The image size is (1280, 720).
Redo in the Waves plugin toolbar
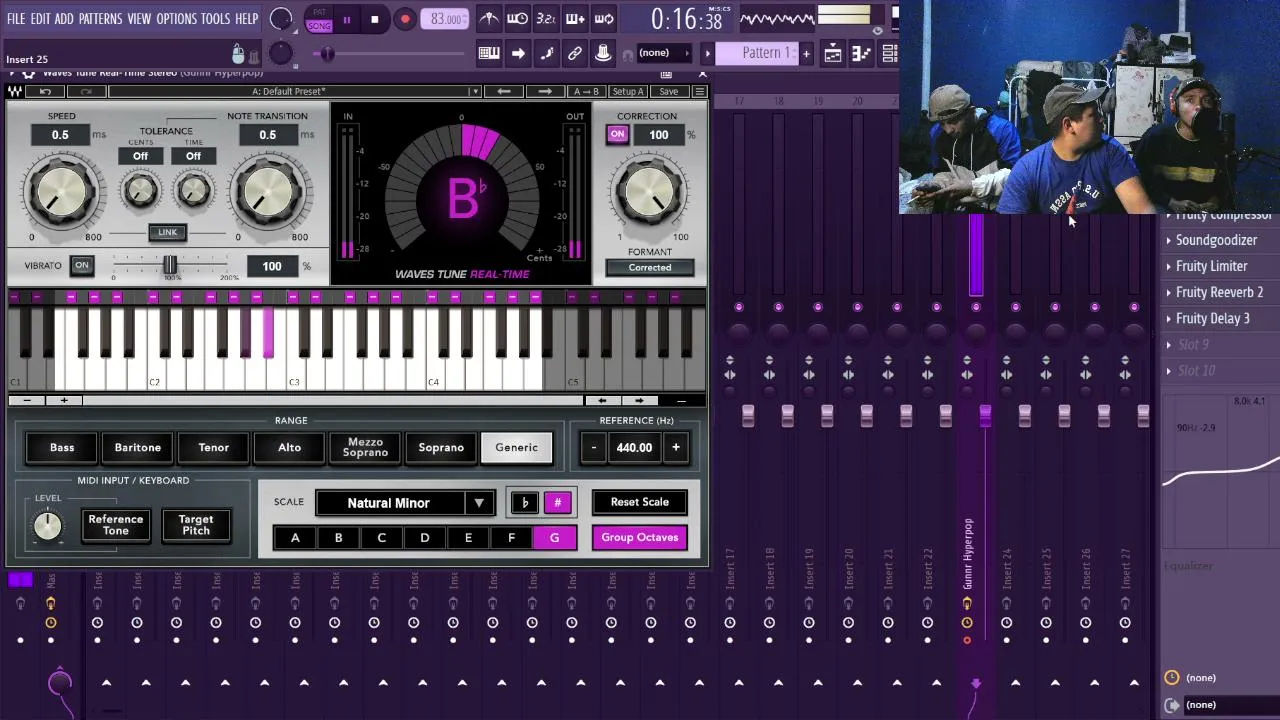[x=86, y=91]
